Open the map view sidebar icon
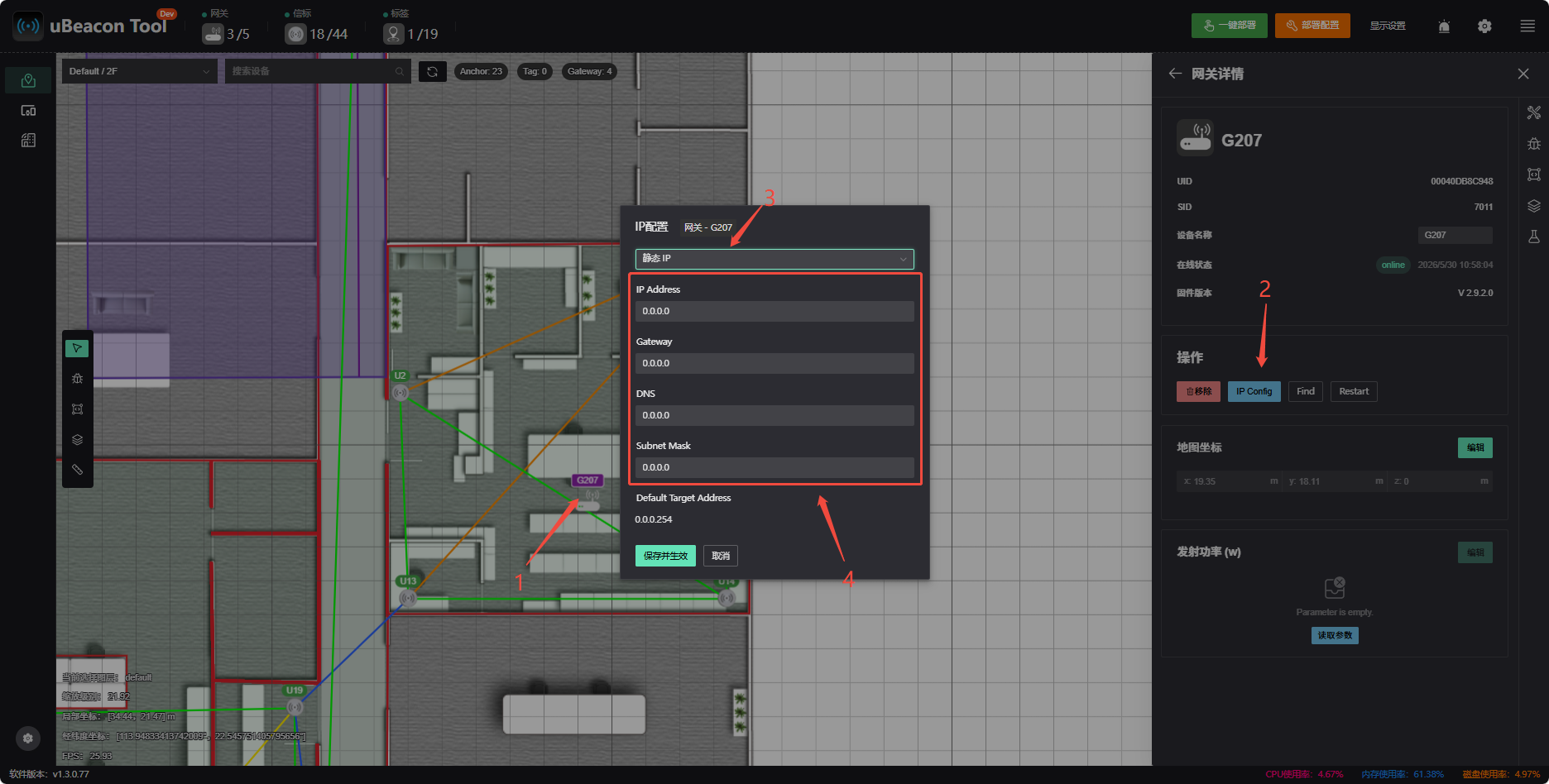This screenshot has width=1549, height=784. 28,80
